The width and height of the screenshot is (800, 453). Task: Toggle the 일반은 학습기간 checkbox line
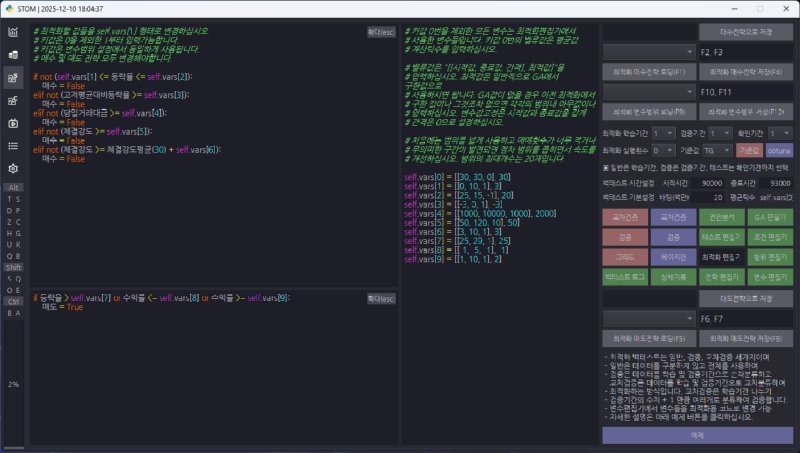606,167
